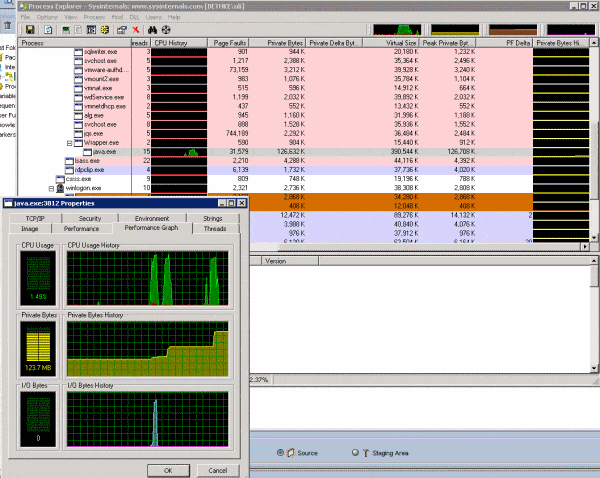600x478 pixels.
Task: Click the vmware-authd process icon
Action: pos(78,70)
